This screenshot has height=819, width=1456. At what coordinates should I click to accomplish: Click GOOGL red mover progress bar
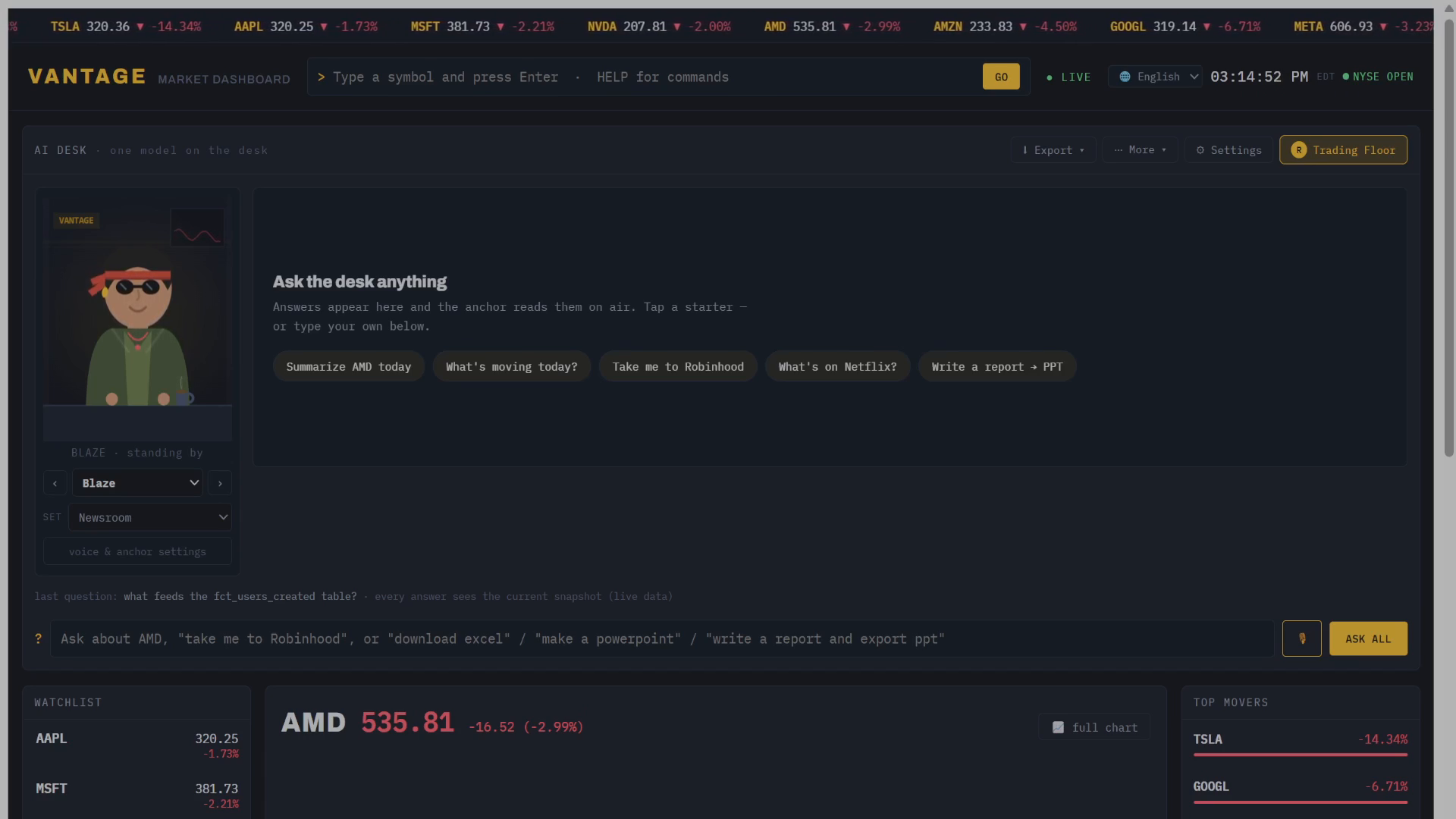1300,802
